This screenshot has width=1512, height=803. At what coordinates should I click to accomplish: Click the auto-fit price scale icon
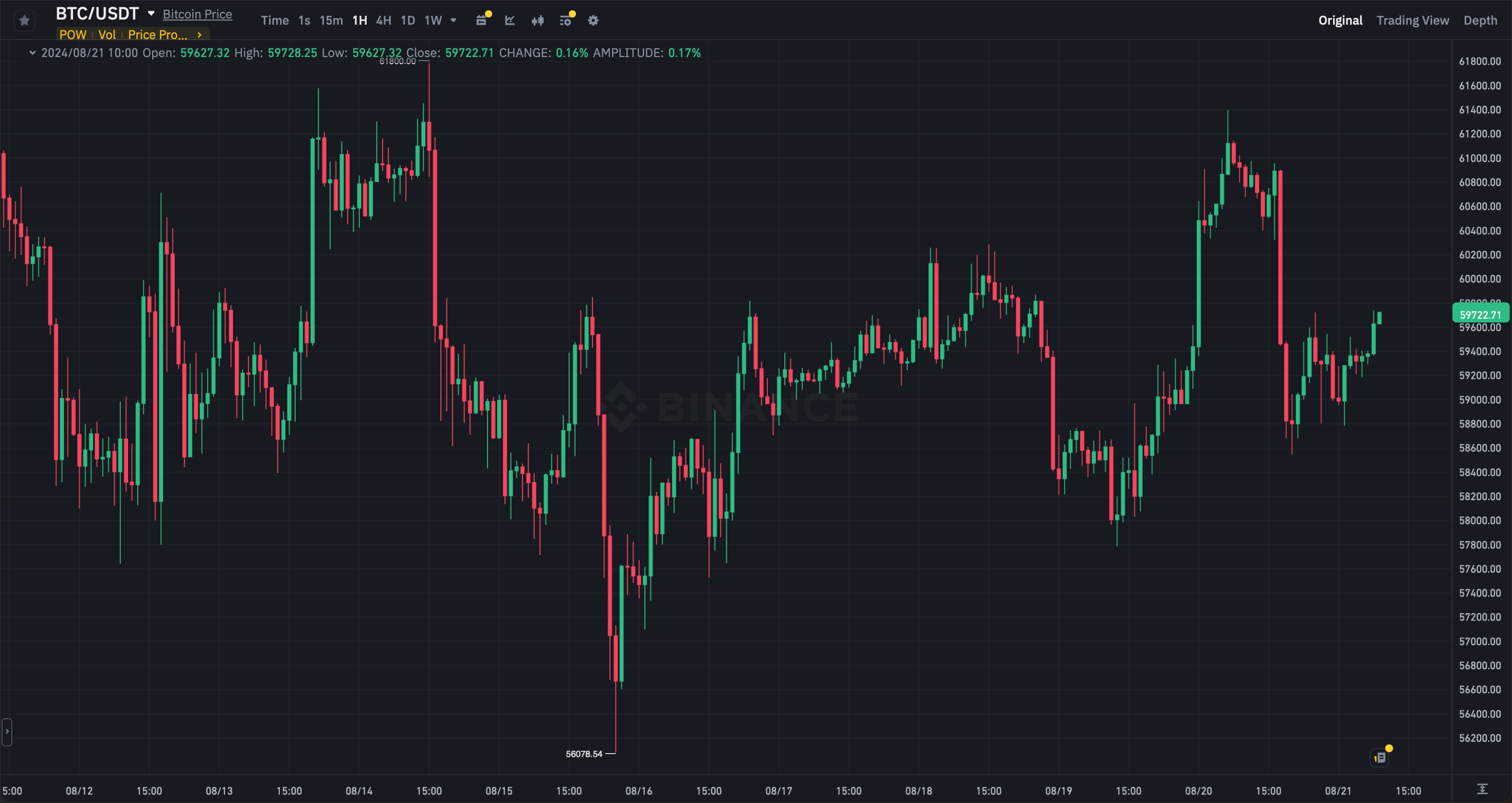(1482, 789)
